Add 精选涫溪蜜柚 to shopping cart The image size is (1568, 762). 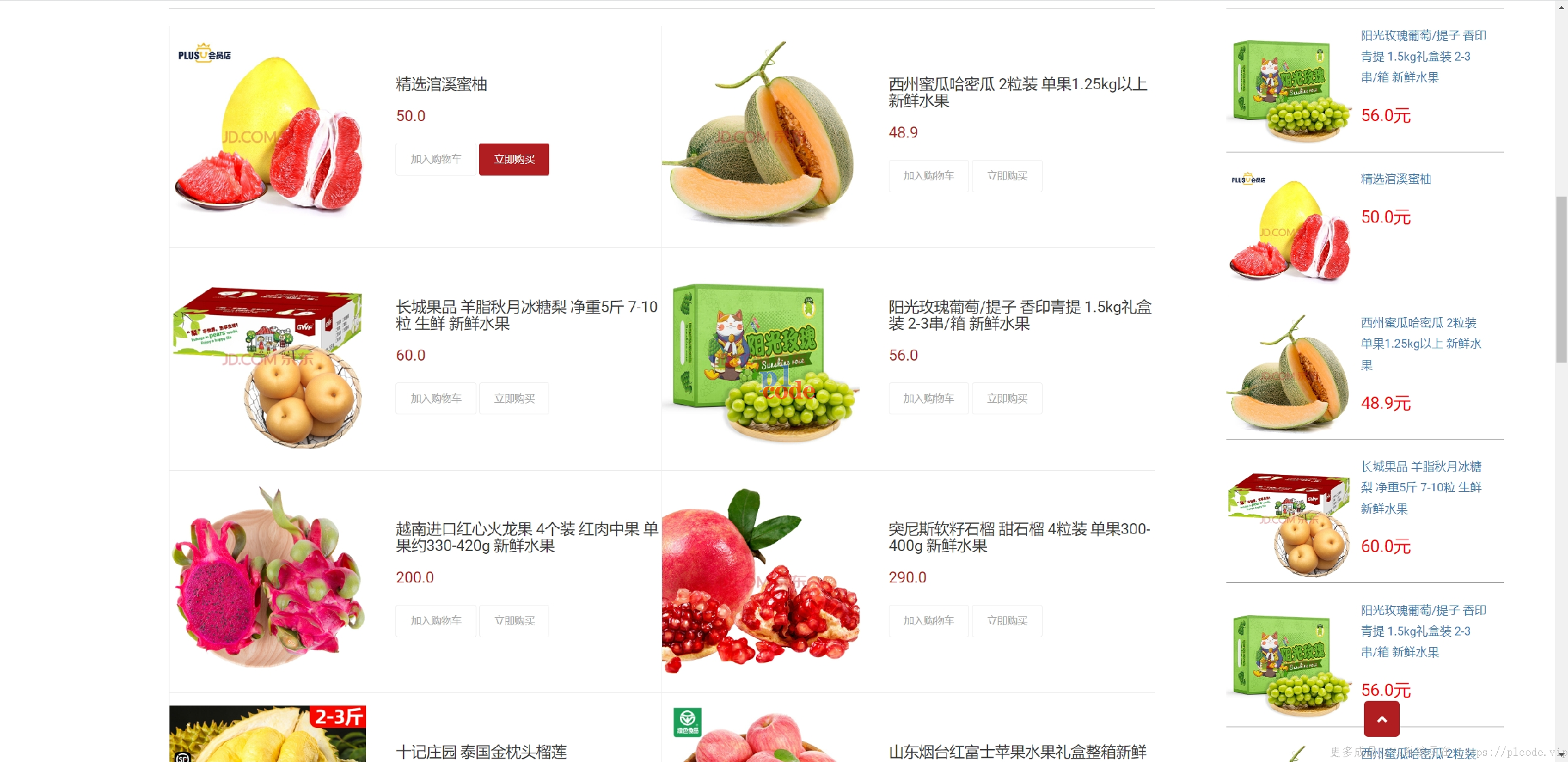[436, 159]
